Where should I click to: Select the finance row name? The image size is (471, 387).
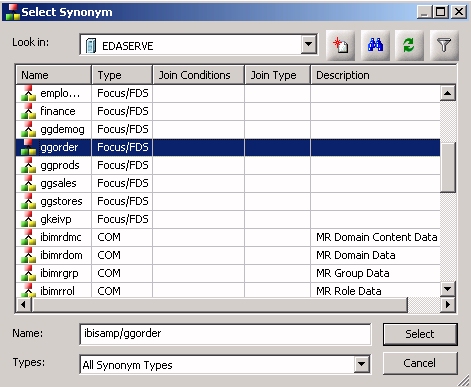58,111
